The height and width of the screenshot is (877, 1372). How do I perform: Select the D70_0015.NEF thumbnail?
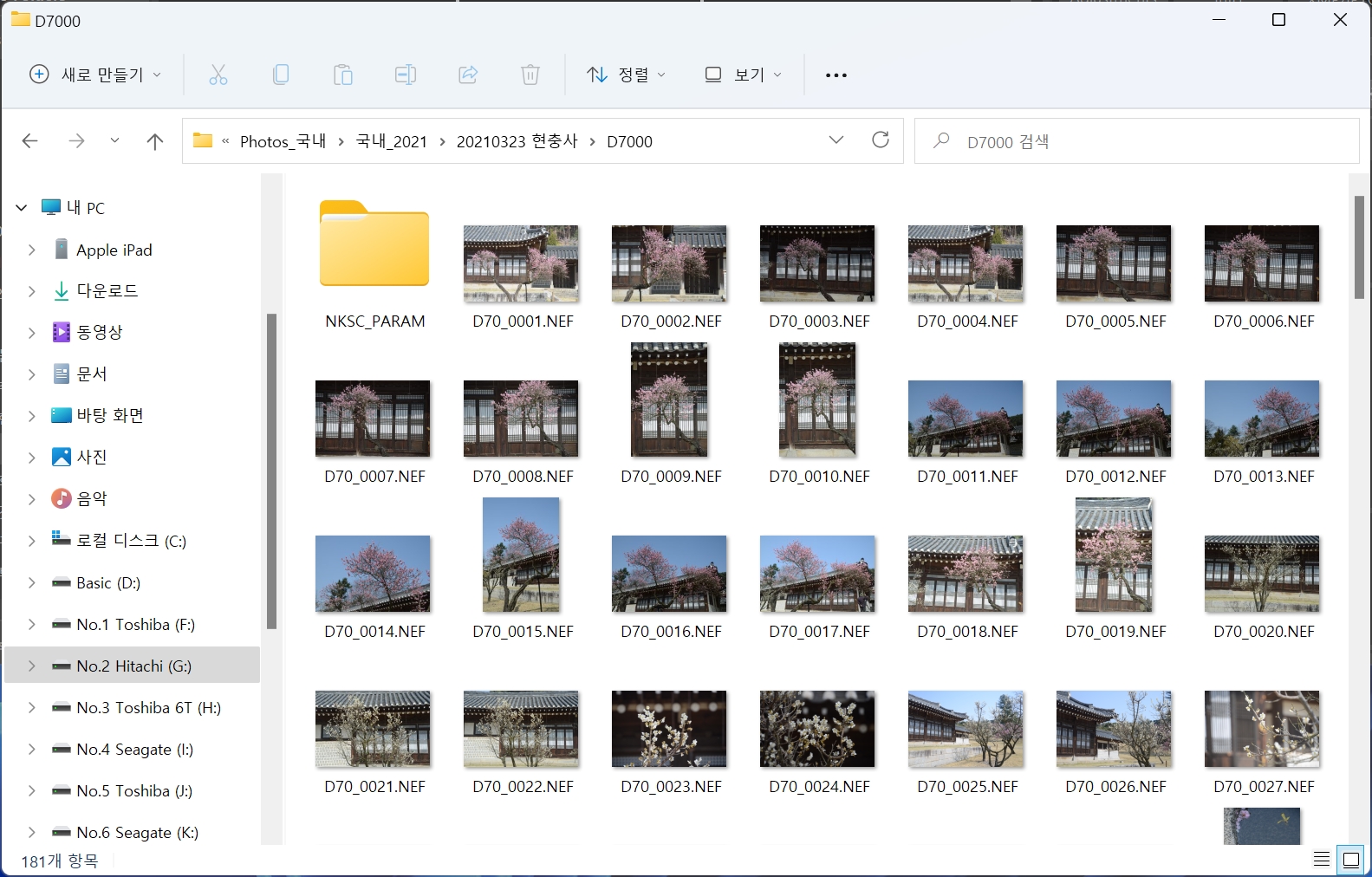pyautogui.click(x=521, y=555)
